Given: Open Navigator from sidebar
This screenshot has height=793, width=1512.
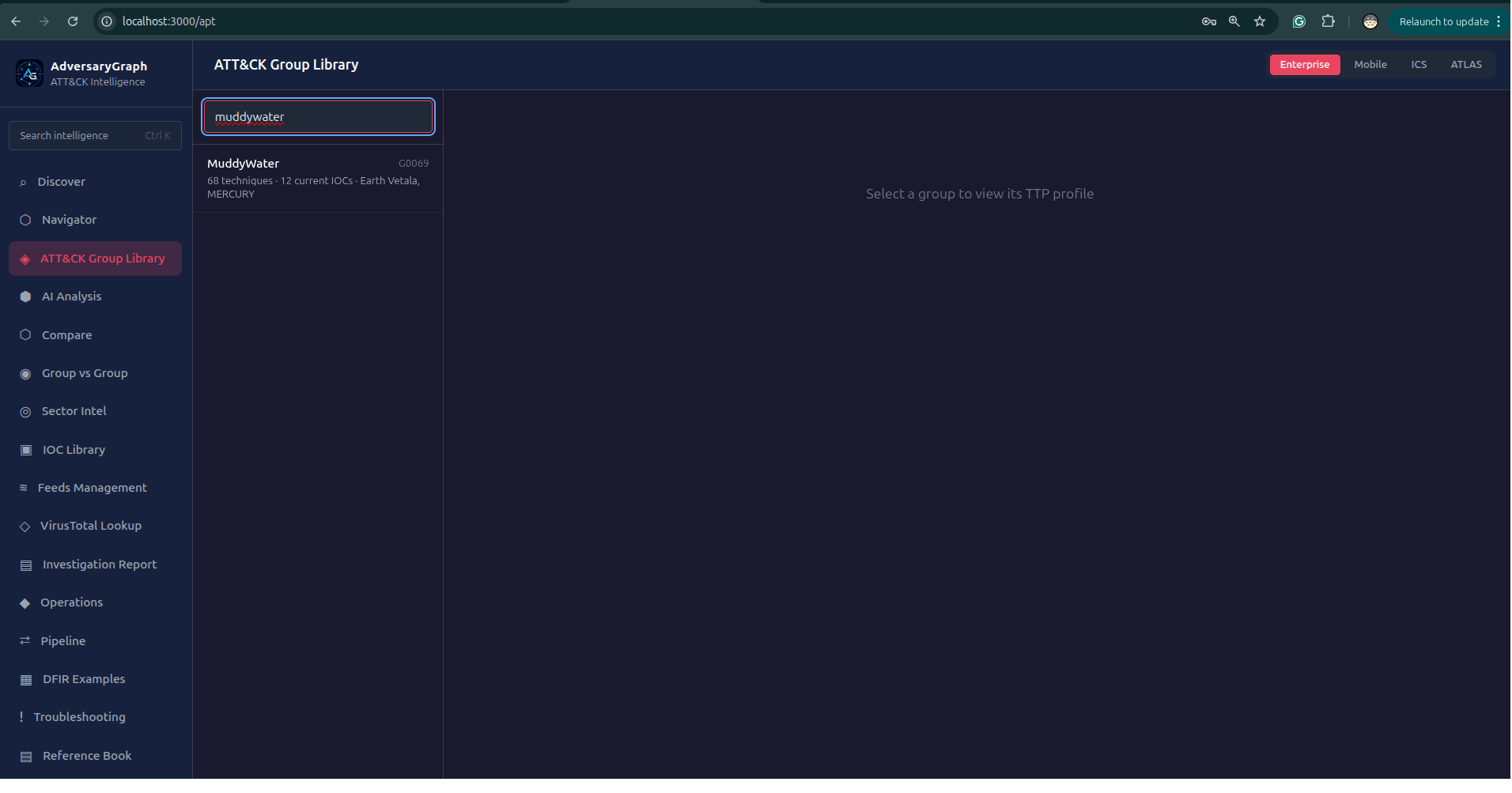Looking at the screenshot, I should 95,220.
